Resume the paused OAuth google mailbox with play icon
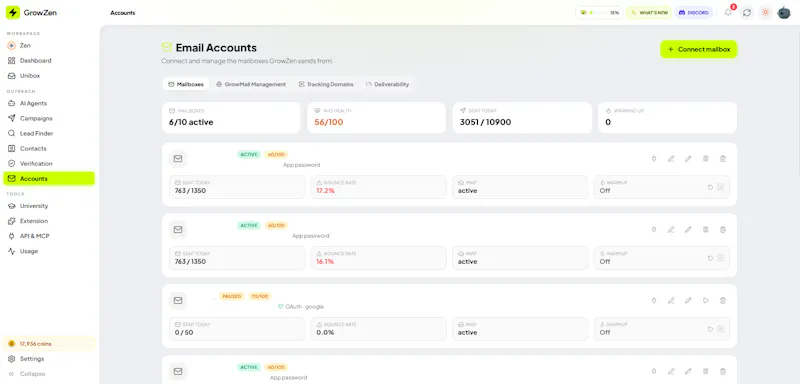This screenshot has width=800, height=384. click(x=706, y=300)
